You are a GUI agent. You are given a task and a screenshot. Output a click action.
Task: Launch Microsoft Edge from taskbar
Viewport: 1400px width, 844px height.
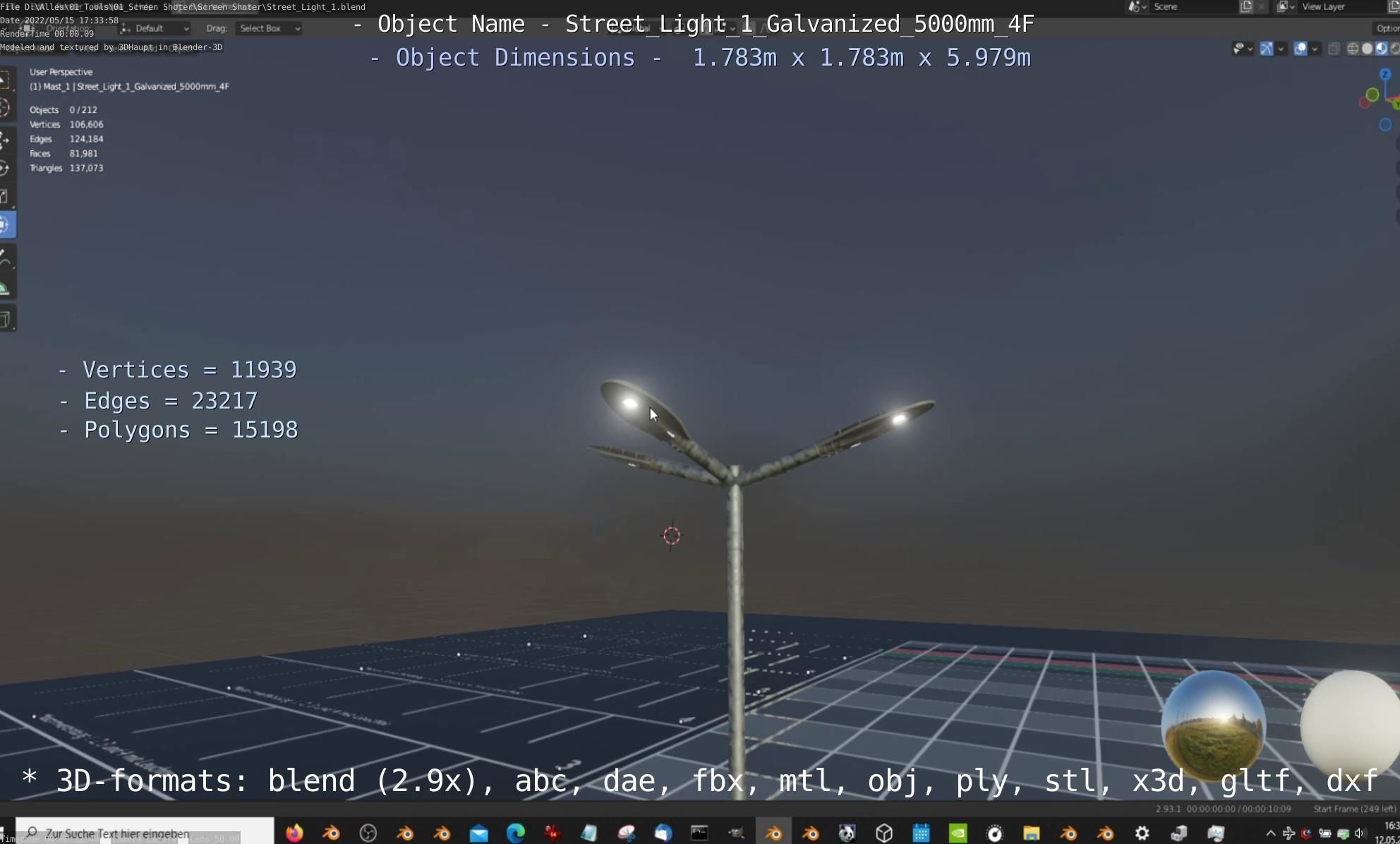pyautogui.click(x=516, y=833)
